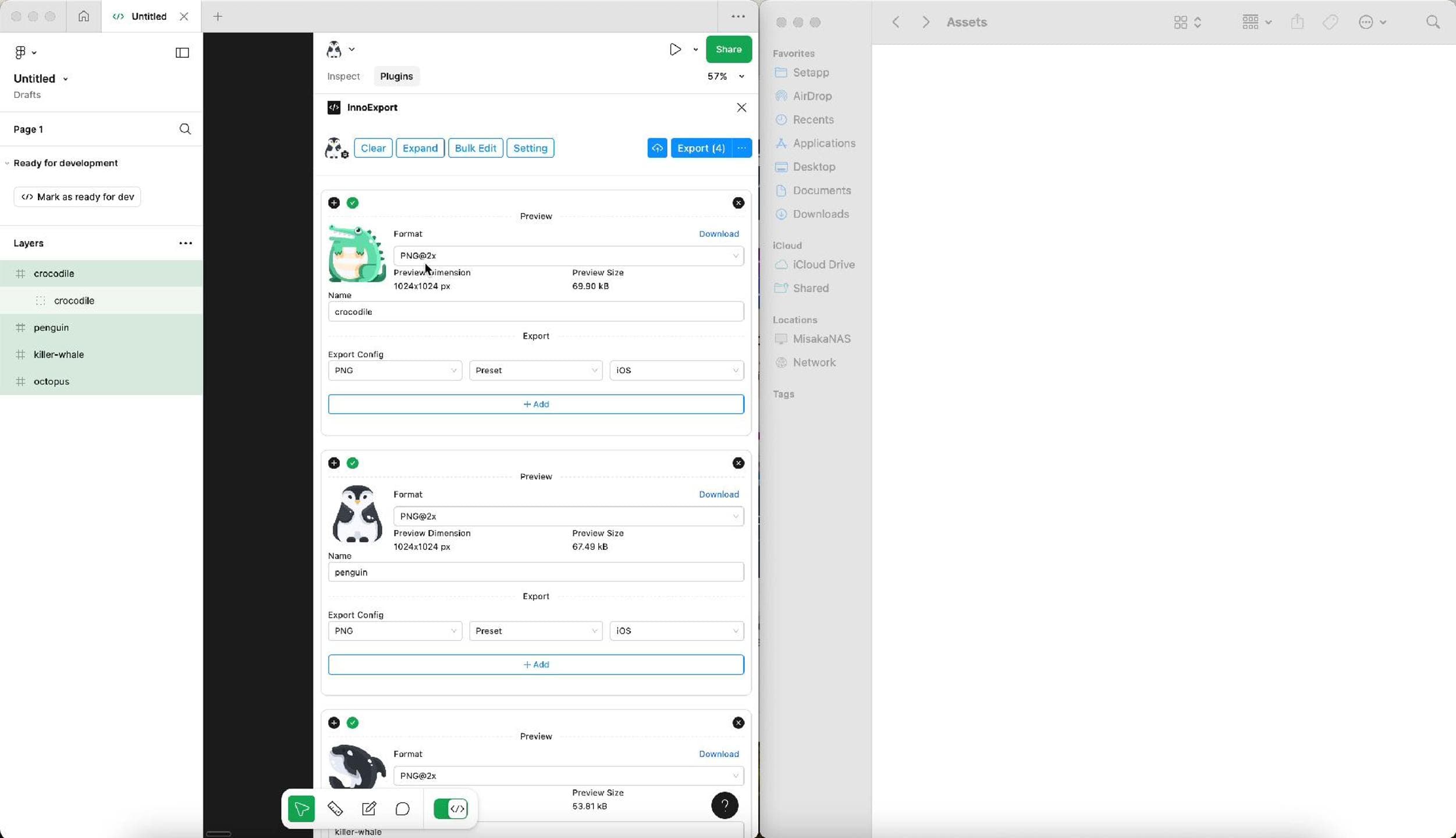The image size is (1456, 838).
Task: Switch to the Plugins tab
Action: (396, 76)
